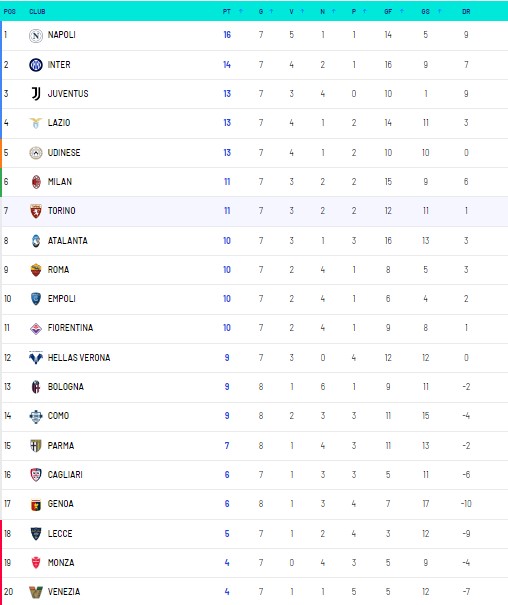Image resolution: width=508 pixels, height=605 pixels.
Task: Click the Inter club crest icon
Action: point(36,65)
